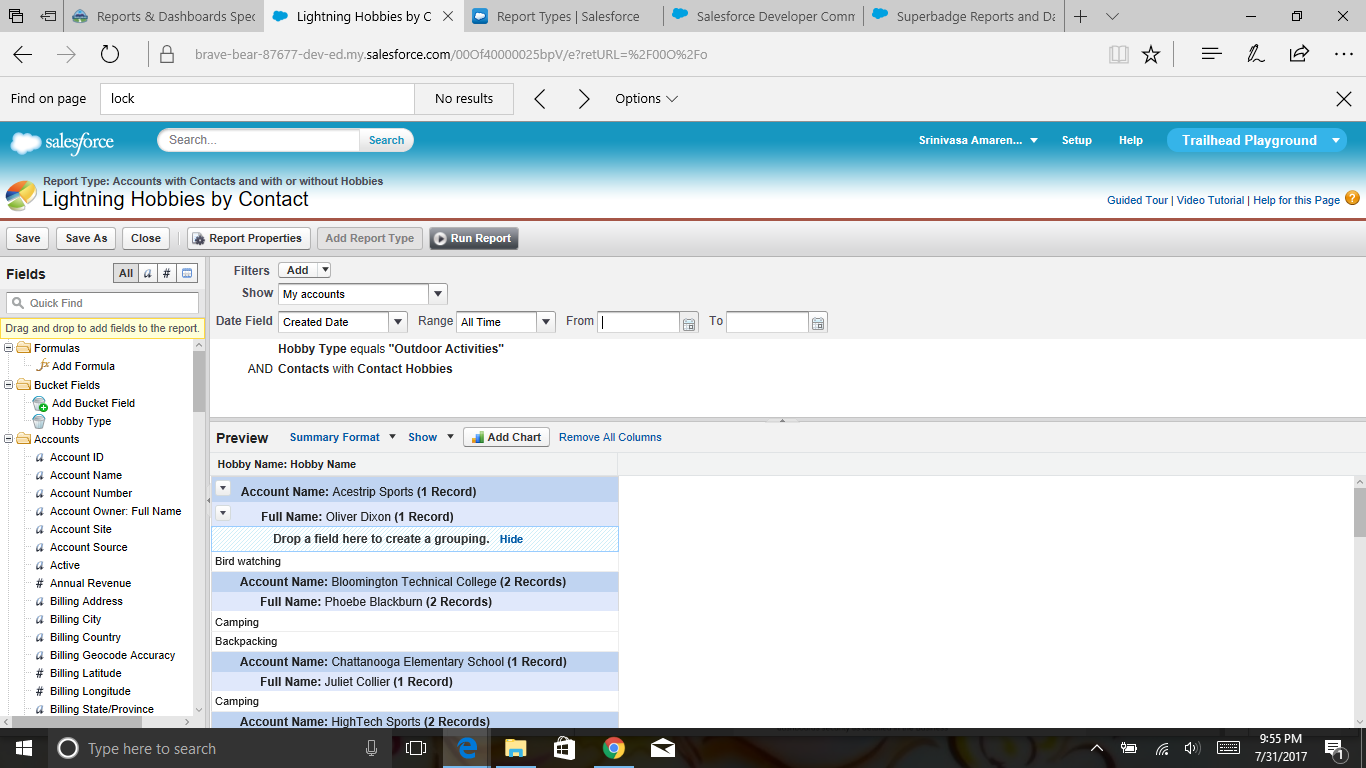Open Find on page Options menu
This screenshot has height=768, width=1366.
646,99
